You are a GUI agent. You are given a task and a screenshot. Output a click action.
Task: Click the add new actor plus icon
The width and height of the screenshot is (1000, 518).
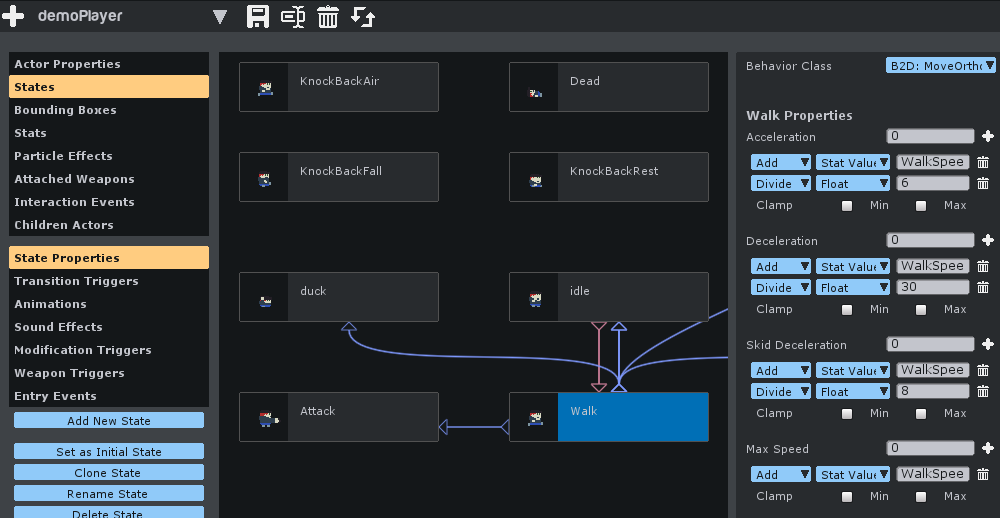[13, 17]
